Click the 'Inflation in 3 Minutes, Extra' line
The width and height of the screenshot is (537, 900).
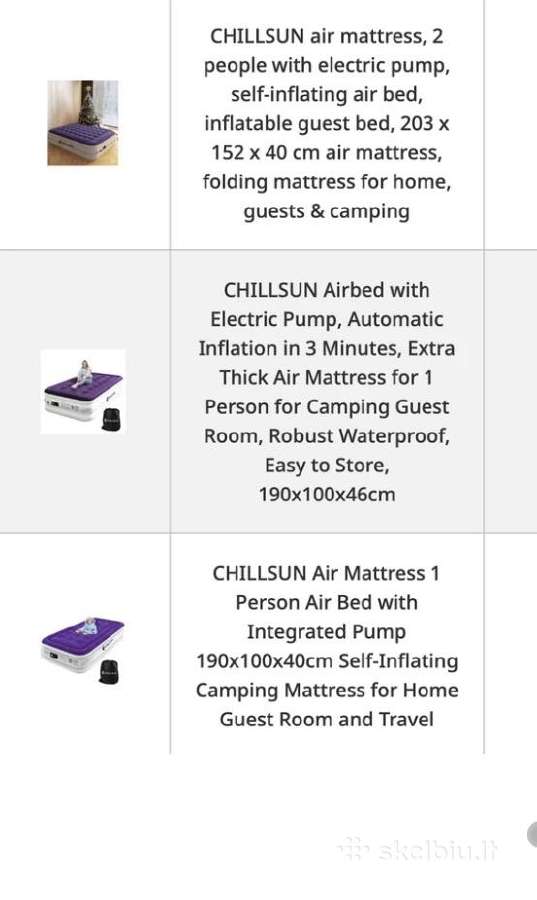click(326, 348)
